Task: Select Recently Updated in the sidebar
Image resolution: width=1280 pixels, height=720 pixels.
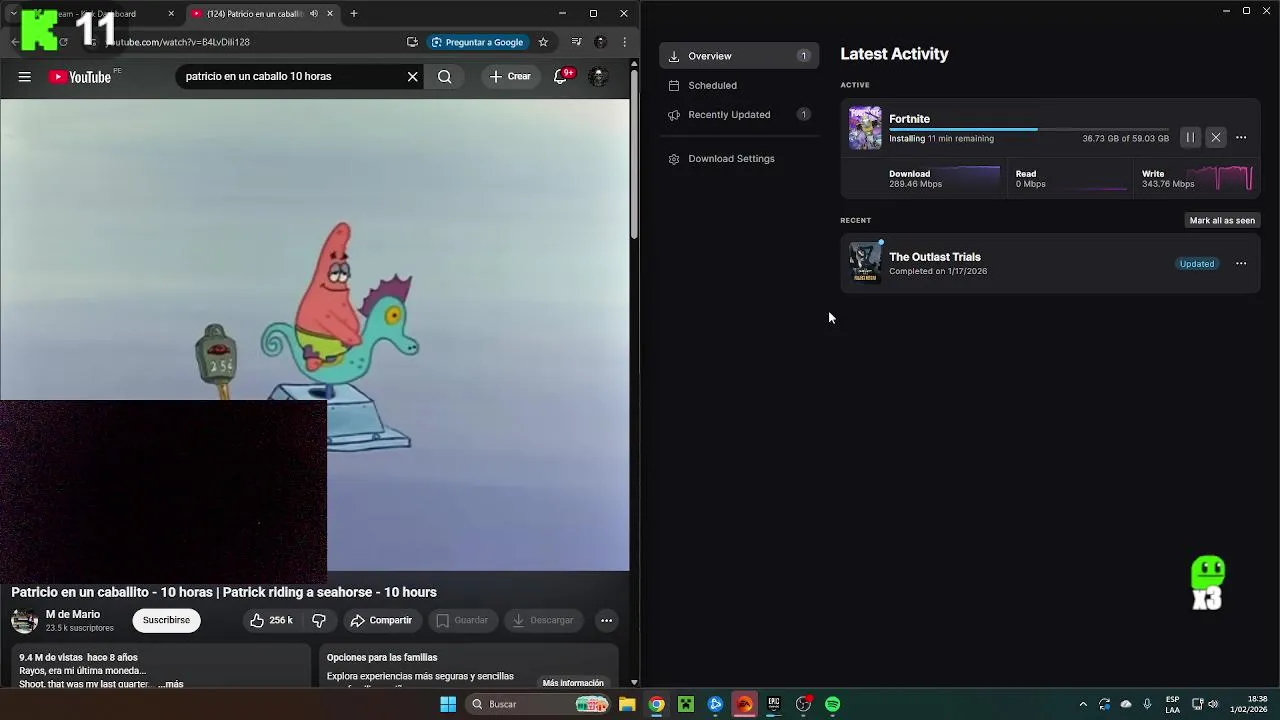Action: coord(739,114)
